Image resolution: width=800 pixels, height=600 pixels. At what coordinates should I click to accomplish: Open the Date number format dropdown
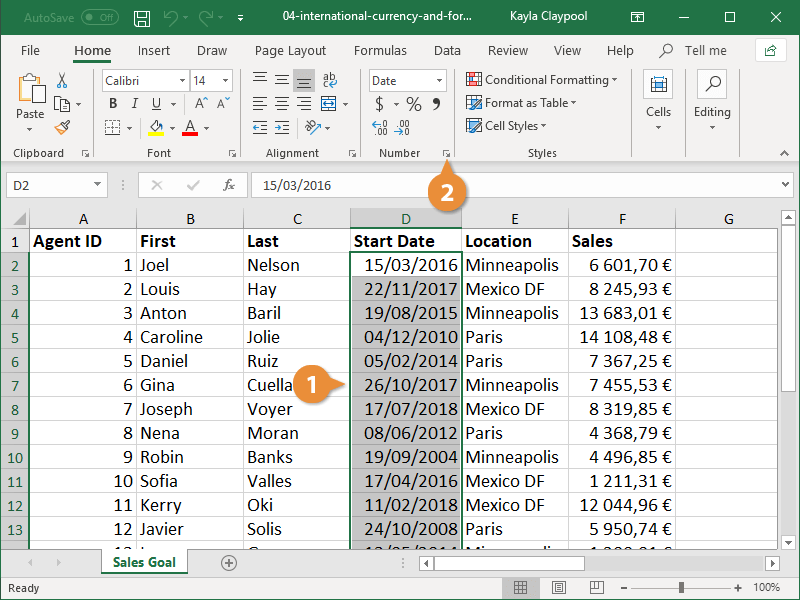click(x=439, y=81)
